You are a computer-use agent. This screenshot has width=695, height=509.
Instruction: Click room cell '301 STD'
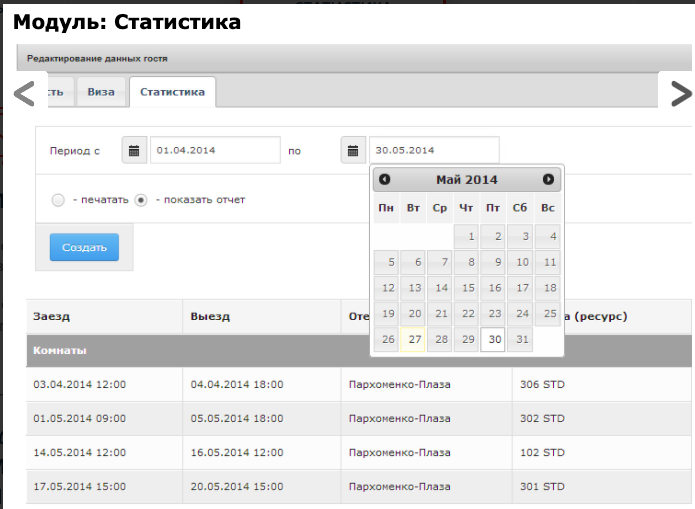tap(602, 487)
